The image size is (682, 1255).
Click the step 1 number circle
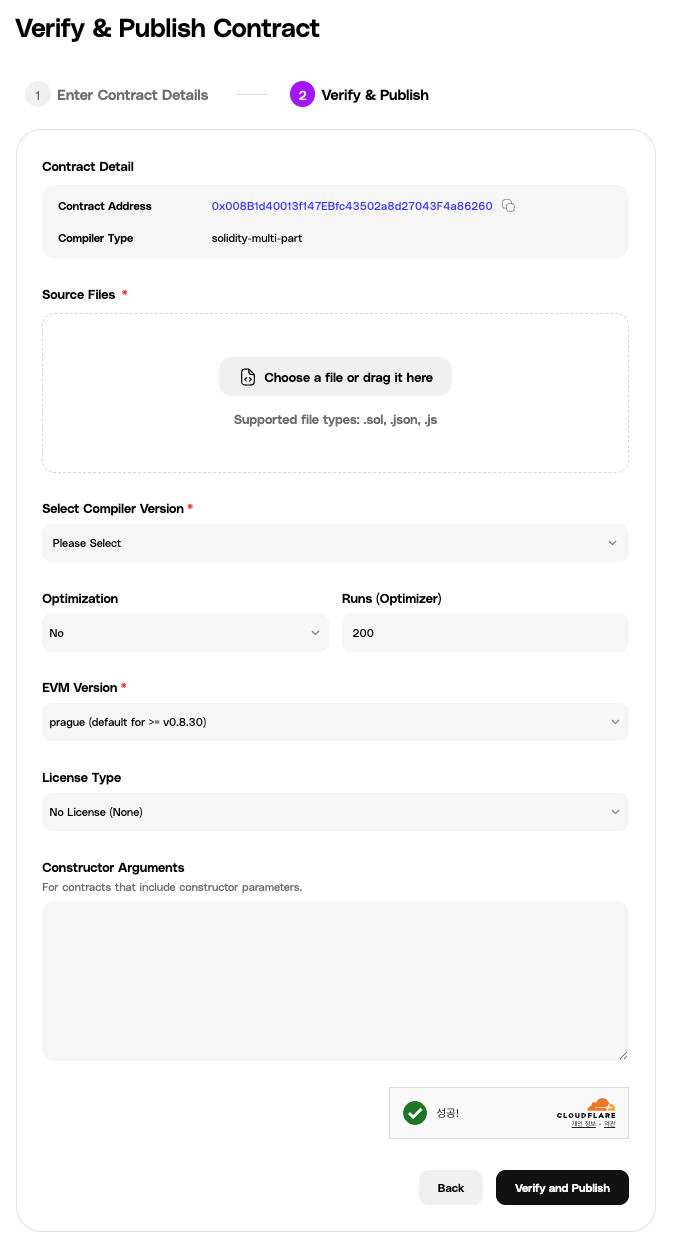[37, 95]
